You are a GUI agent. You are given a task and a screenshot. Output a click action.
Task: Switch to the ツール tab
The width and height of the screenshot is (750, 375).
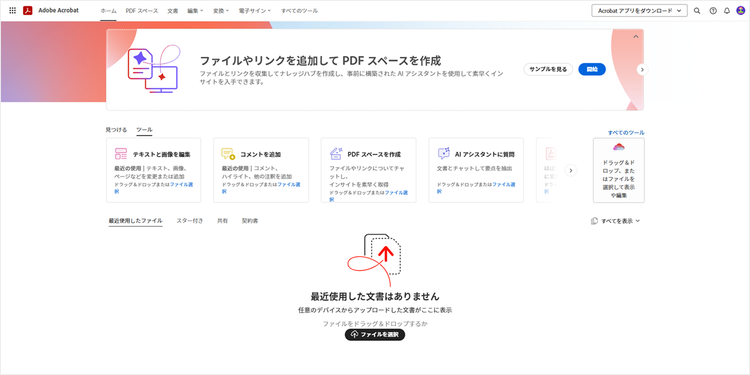[144, 130]
